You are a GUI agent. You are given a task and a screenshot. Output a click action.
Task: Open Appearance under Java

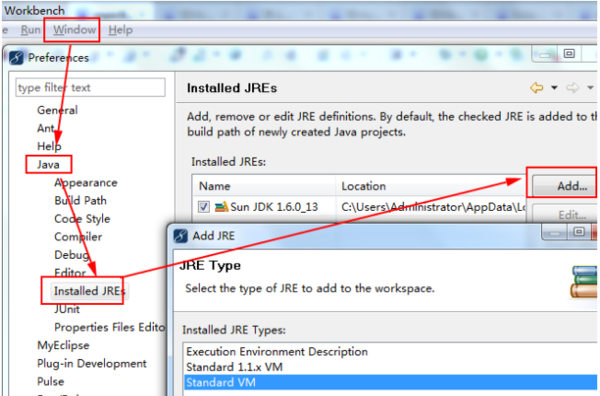tap(86, 183)
